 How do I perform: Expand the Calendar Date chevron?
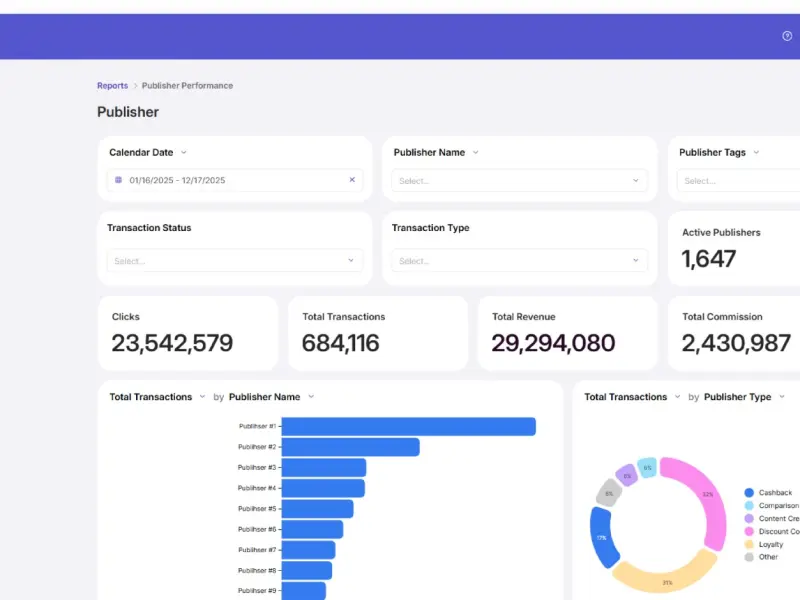(x=184, y=152)
